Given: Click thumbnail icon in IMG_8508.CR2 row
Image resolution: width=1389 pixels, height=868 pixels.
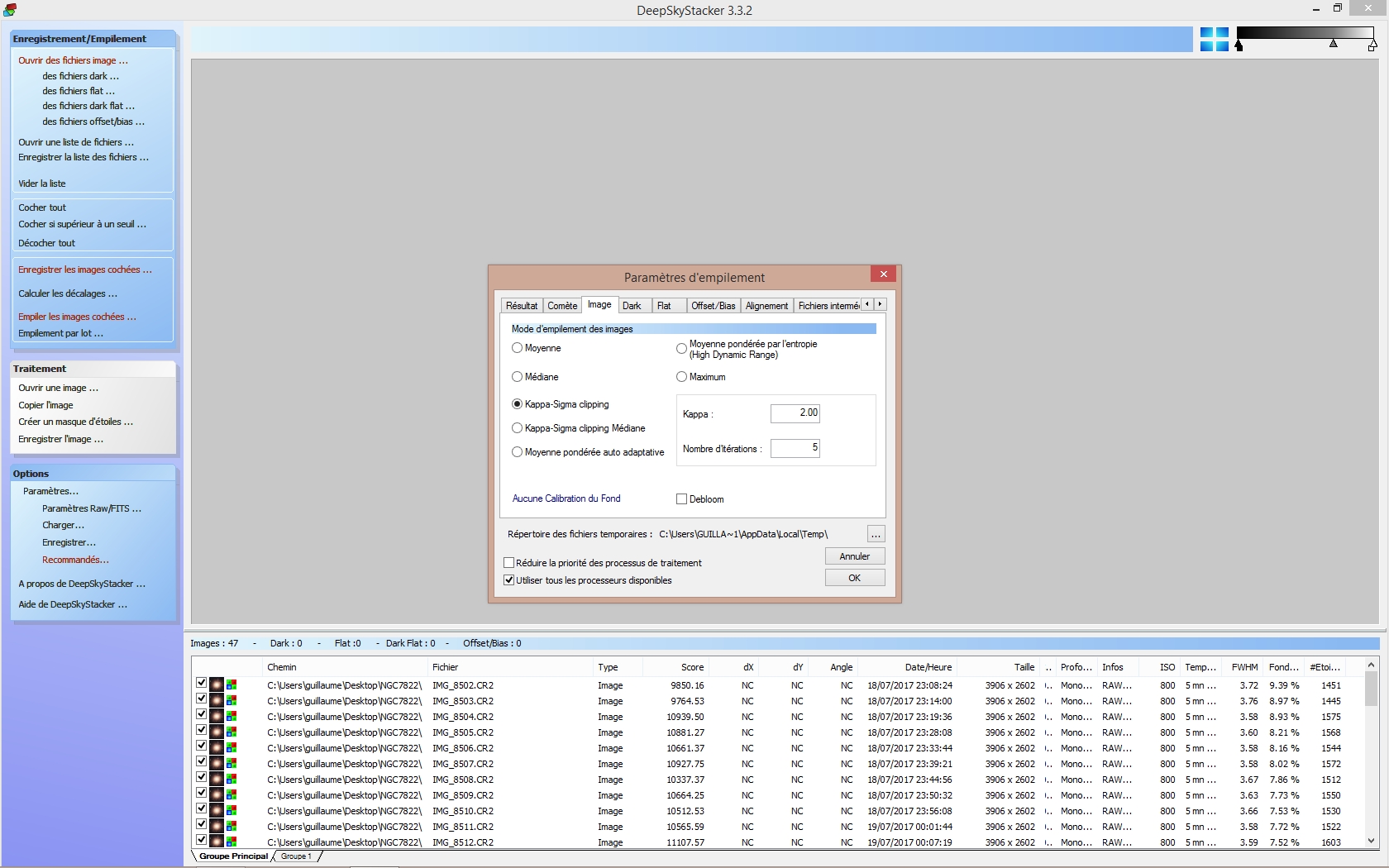Looking at the screenshot, I should tap(217, 779).
